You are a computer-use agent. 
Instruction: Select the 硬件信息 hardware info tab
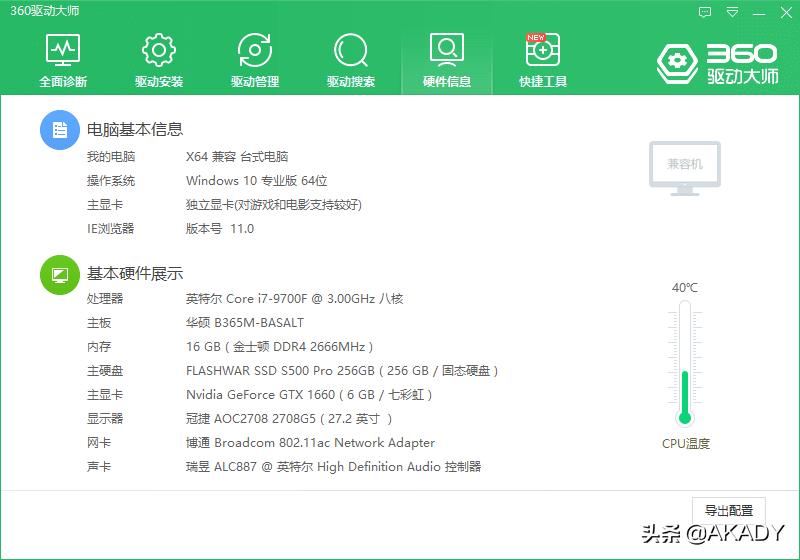446,60
